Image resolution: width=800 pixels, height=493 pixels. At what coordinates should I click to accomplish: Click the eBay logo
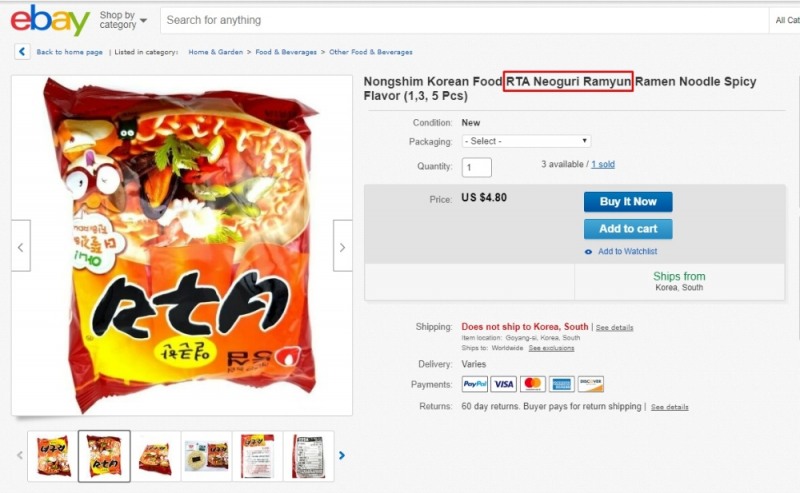[x=49, y=19]
